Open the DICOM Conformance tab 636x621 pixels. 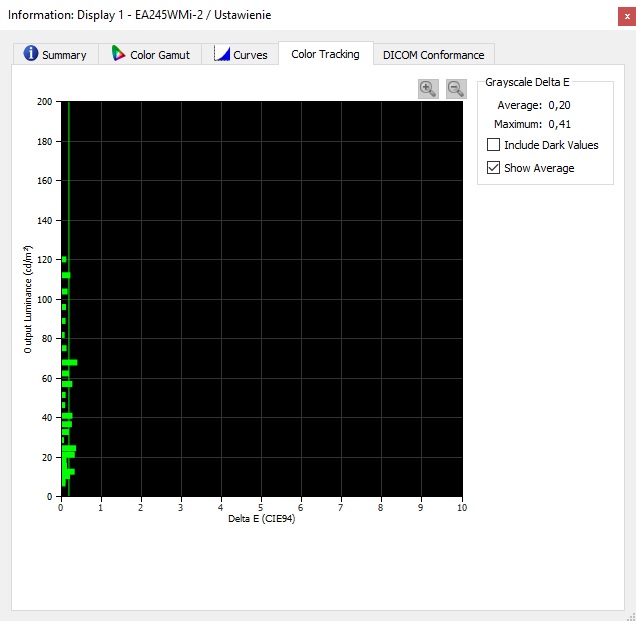click(434, 54)
